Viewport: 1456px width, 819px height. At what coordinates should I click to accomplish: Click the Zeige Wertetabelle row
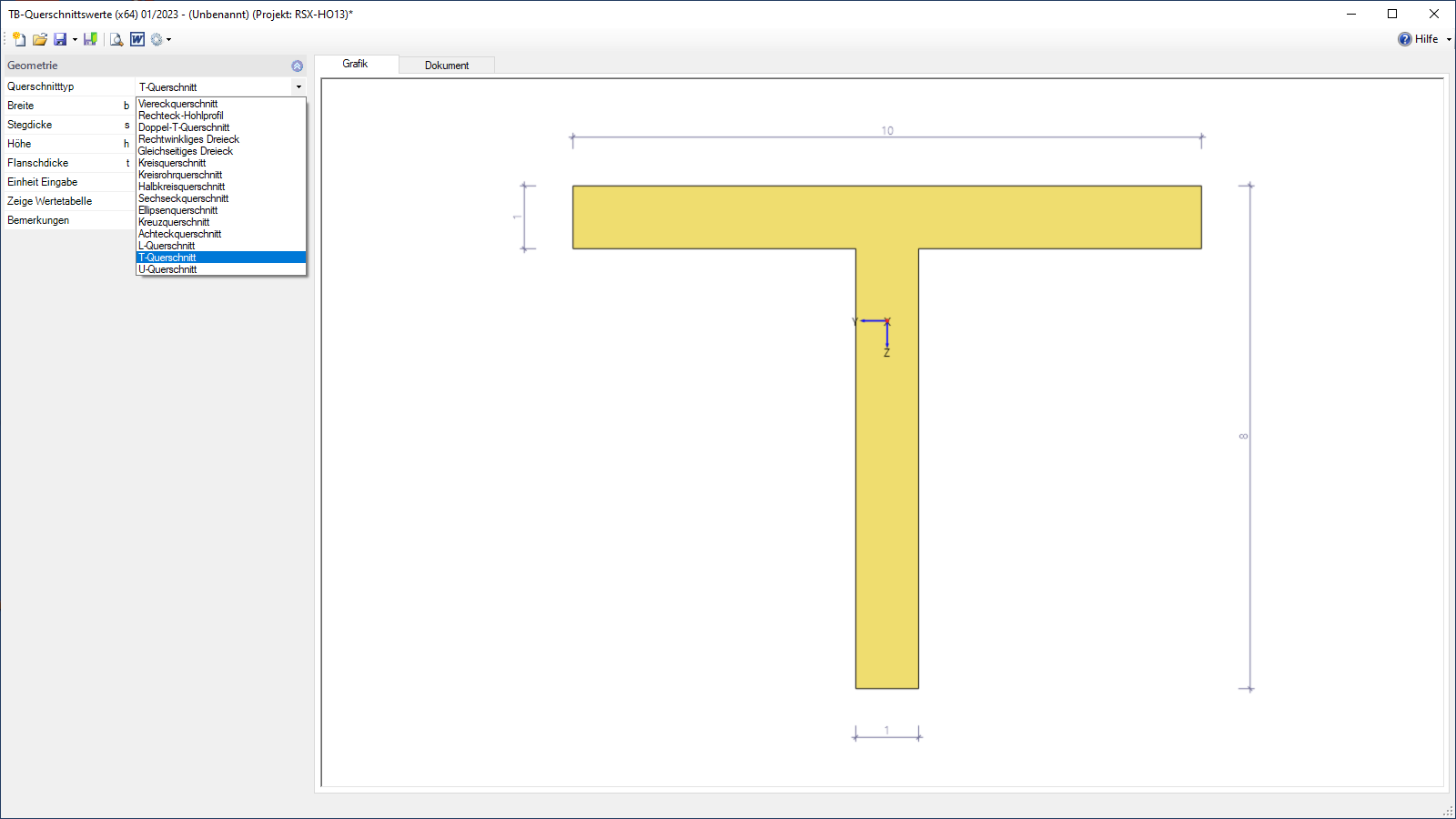pos(68,201)
